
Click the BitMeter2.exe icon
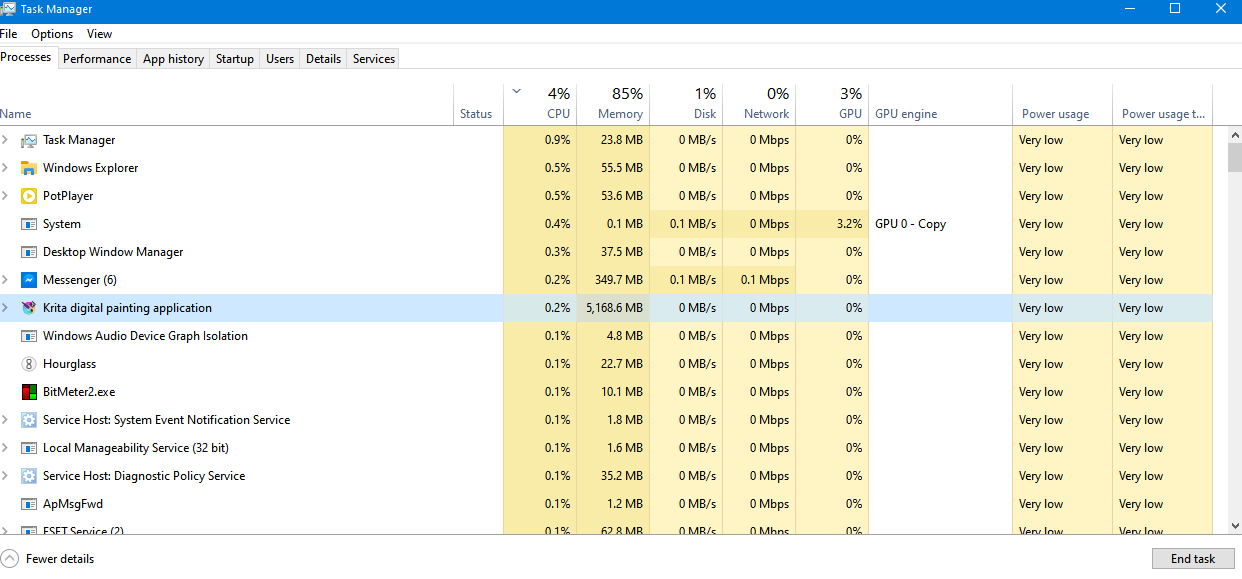click(29, 392)
